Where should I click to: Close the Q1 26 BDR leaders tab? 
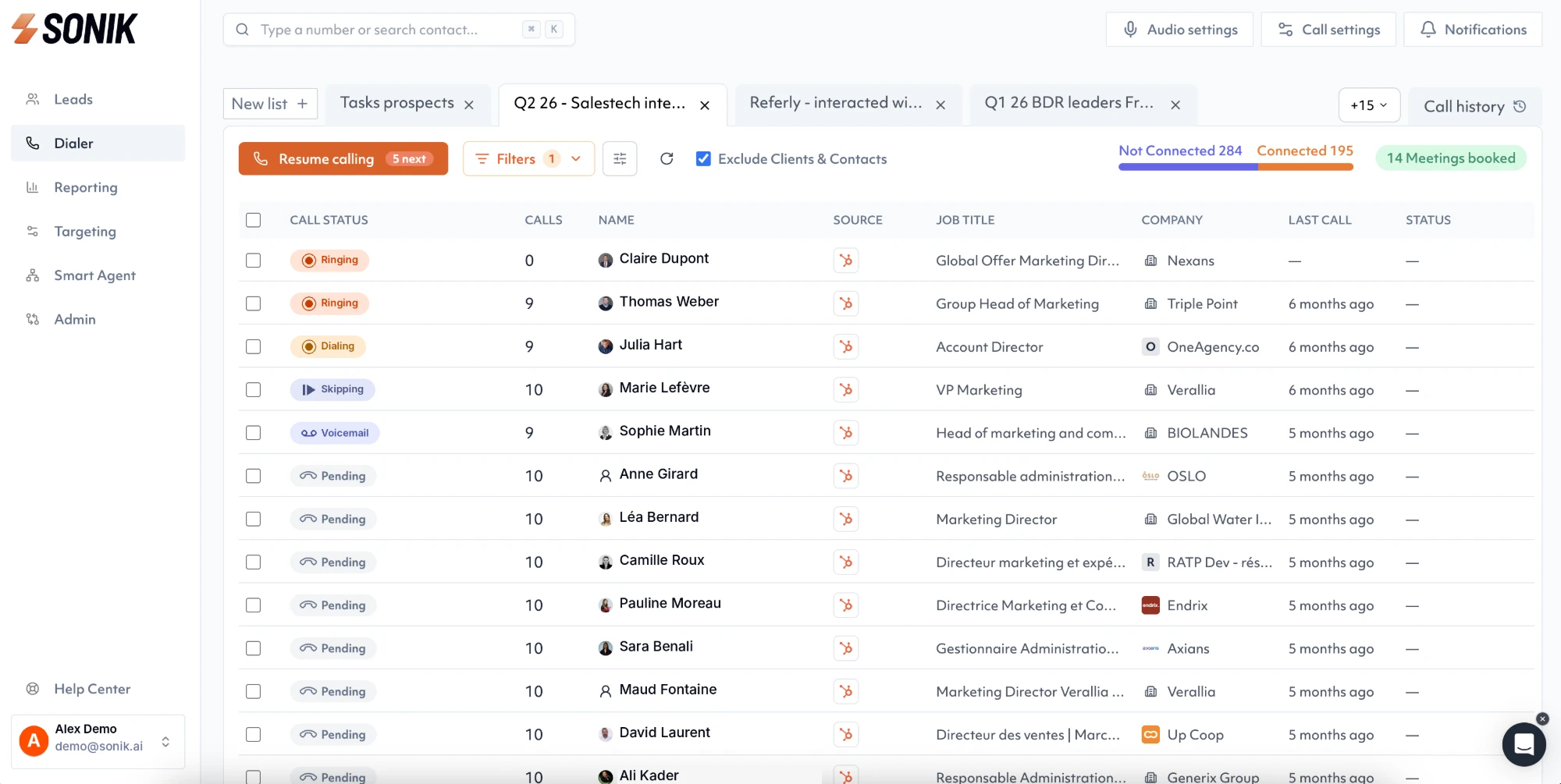coord(1175,105)
